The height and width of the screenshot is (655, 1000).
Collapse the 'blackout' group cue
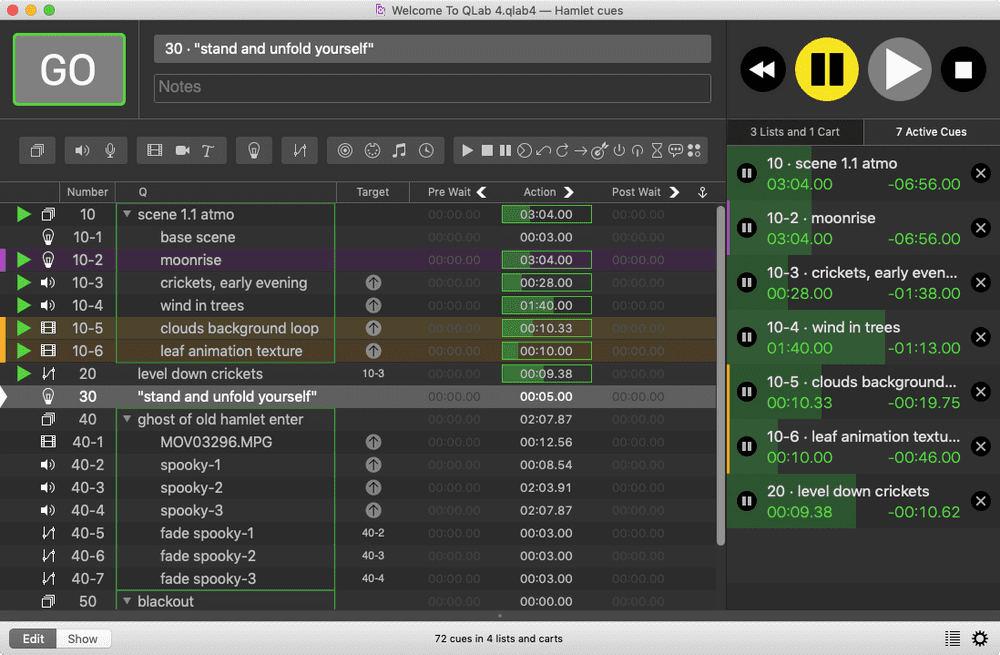tap(127, 601)
